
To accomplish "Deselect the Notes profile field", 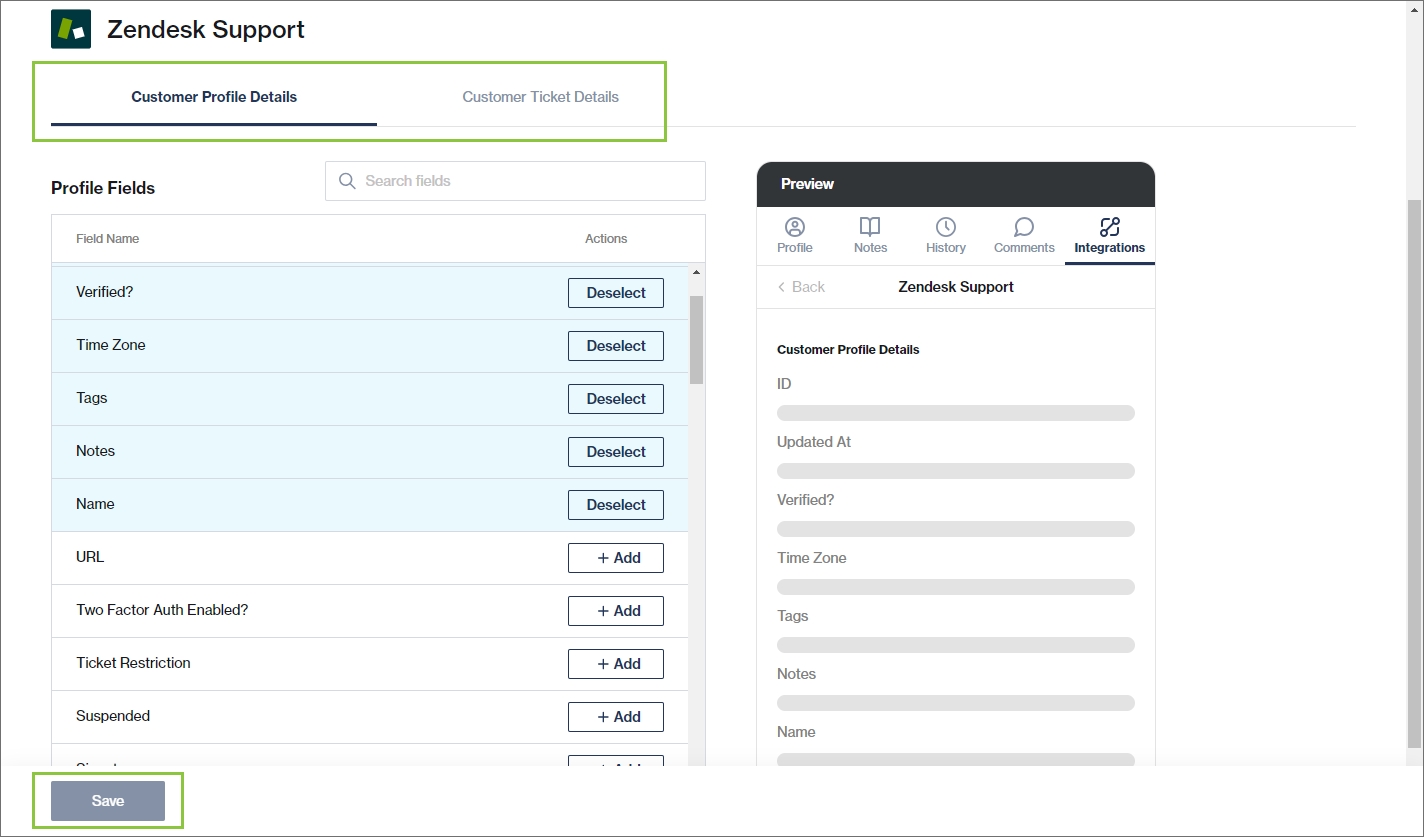I will 615,452.
